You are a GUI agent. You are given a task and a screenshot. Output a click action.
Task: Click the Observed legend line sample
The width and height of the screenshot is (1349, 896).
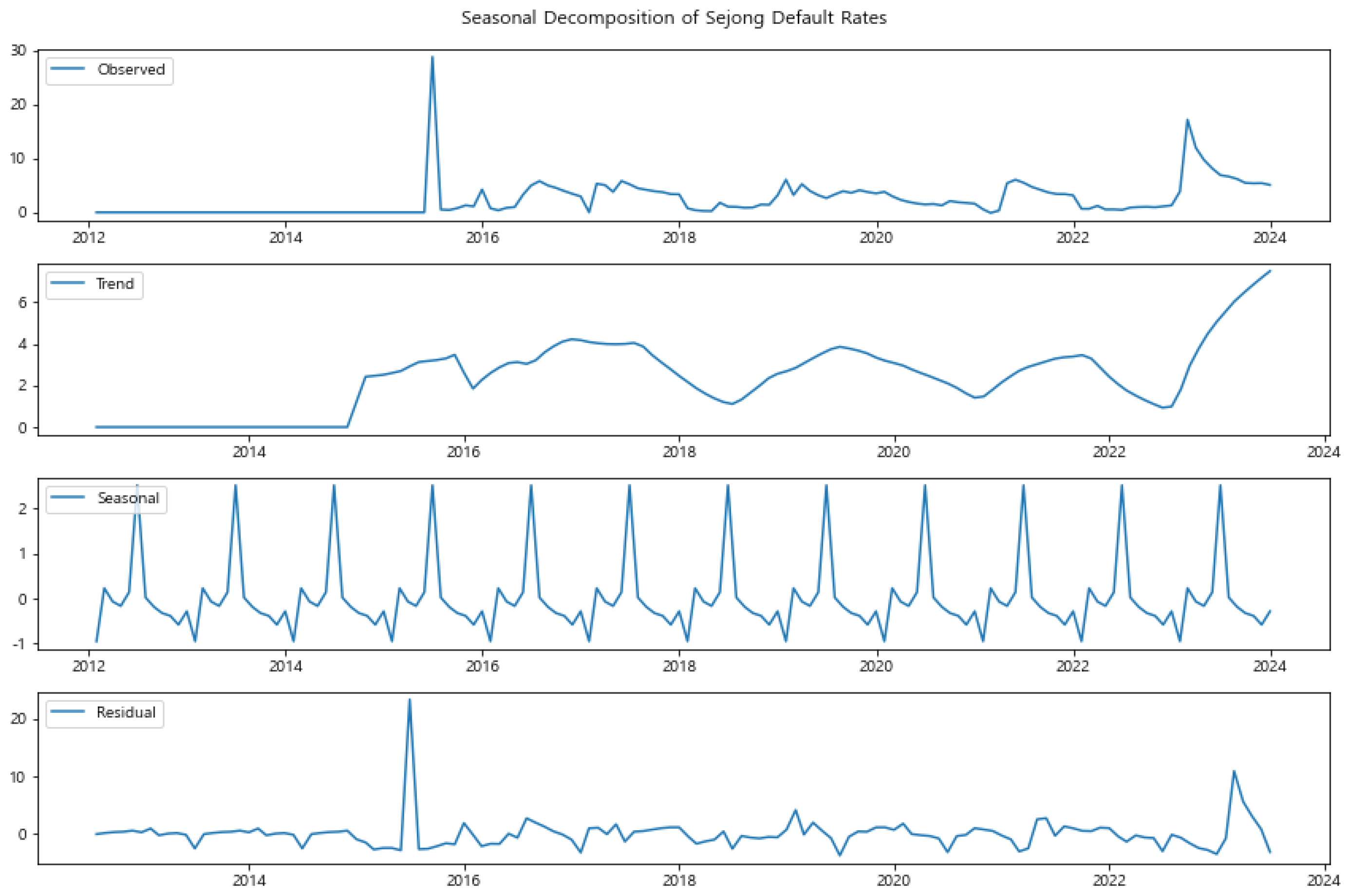pyautogui.click(x=69, y=68)
